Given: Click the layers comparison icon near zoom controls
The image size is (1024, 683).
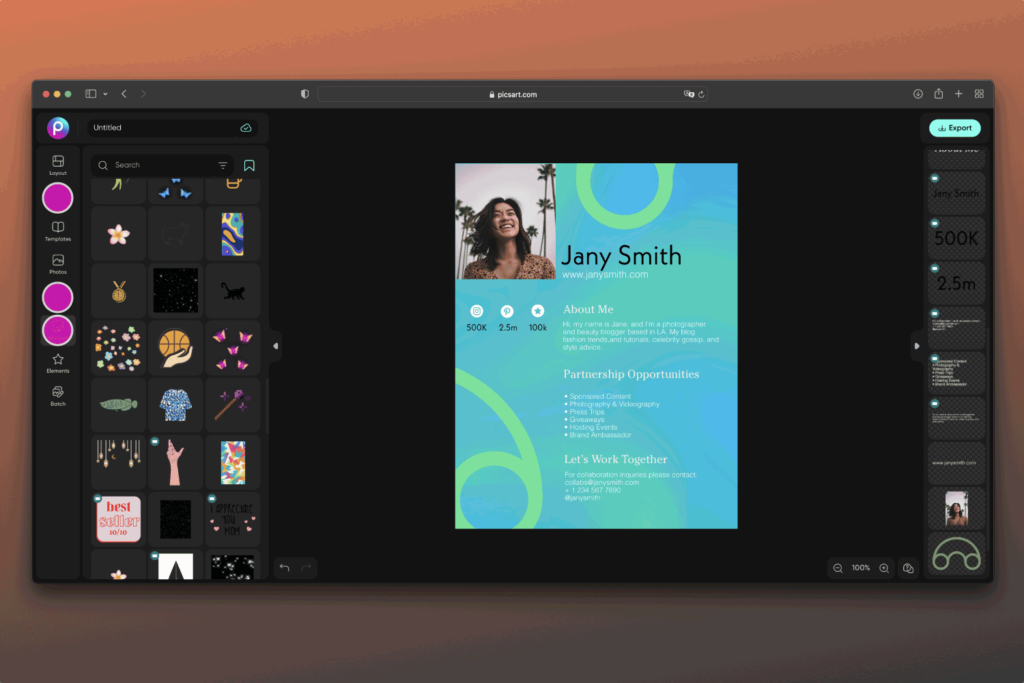Looking at the screenshot, I should (907, 567).
